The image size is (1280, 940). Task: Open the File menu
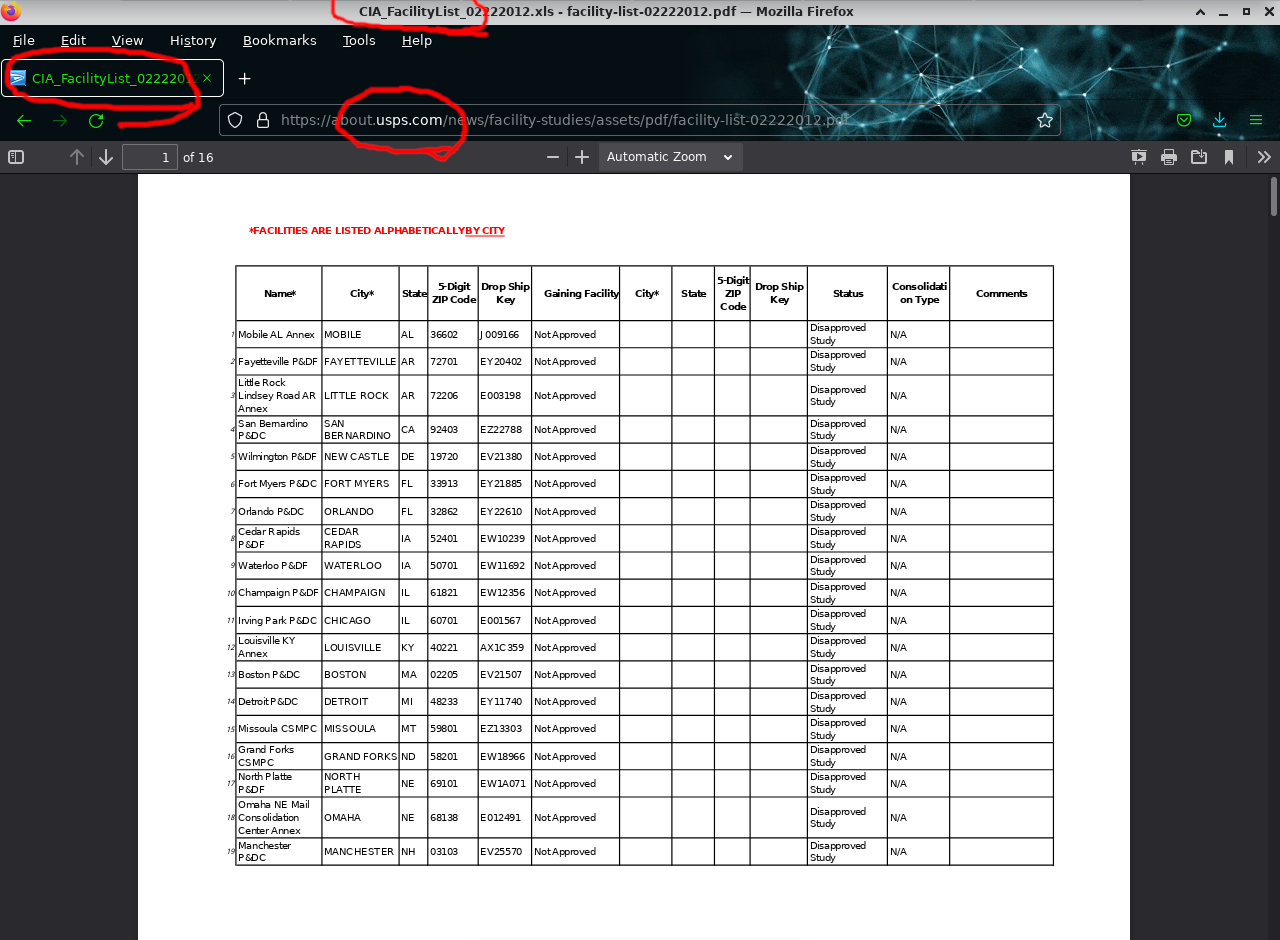pos(24,41)
